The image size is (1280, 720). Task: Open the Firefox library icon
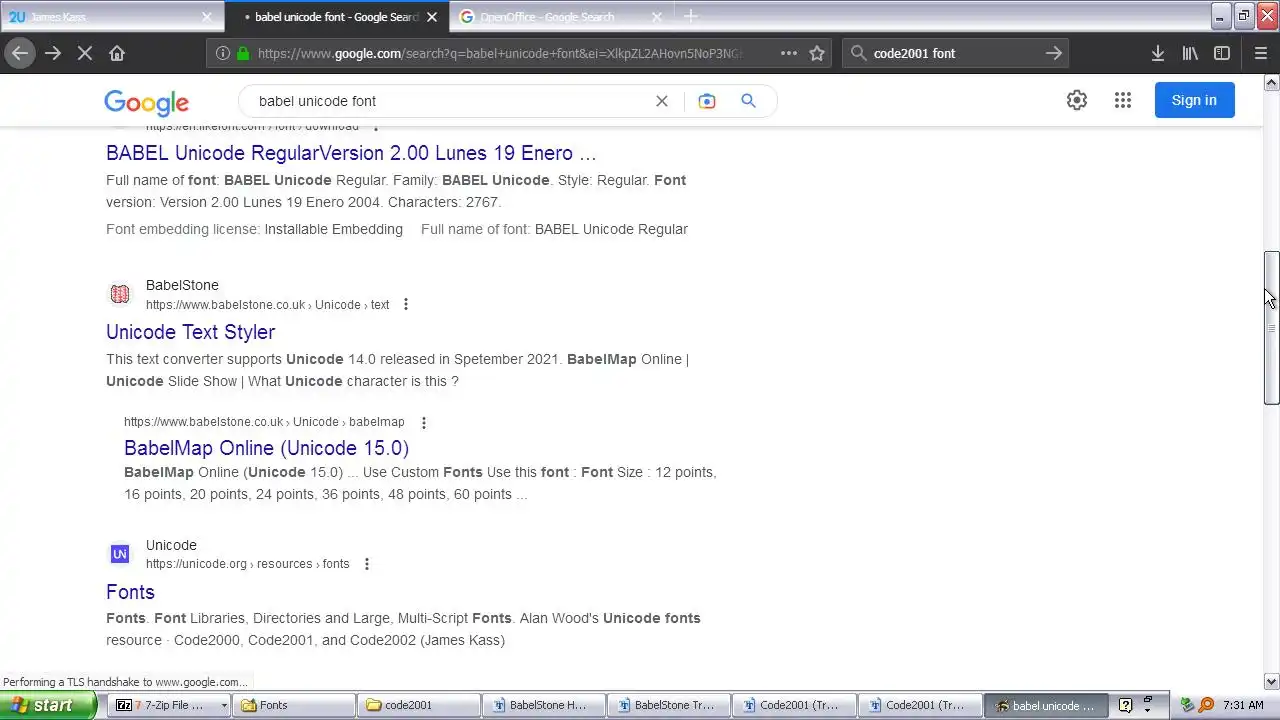1190,53
